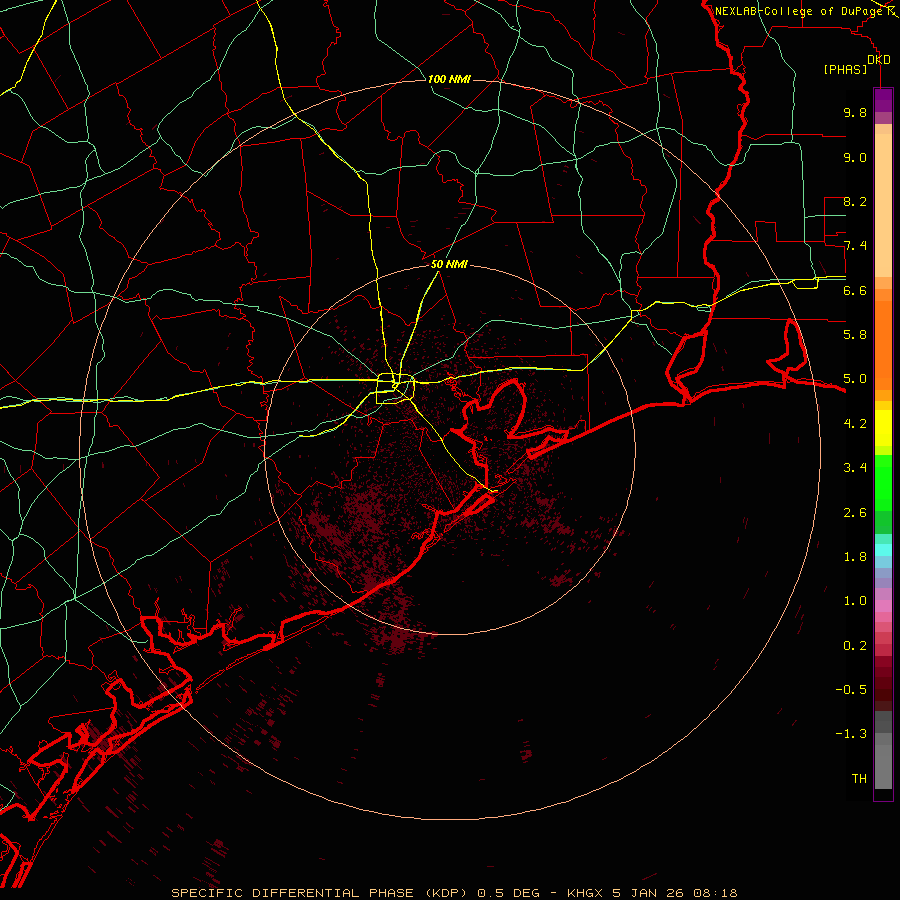Pick the bright green segment of the color bar

883,483
